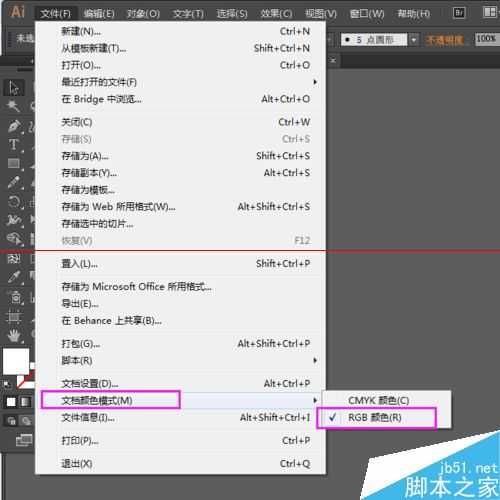
Task: Choose 存储副本(Y)... menu entry
Action: tap(180, 173)
